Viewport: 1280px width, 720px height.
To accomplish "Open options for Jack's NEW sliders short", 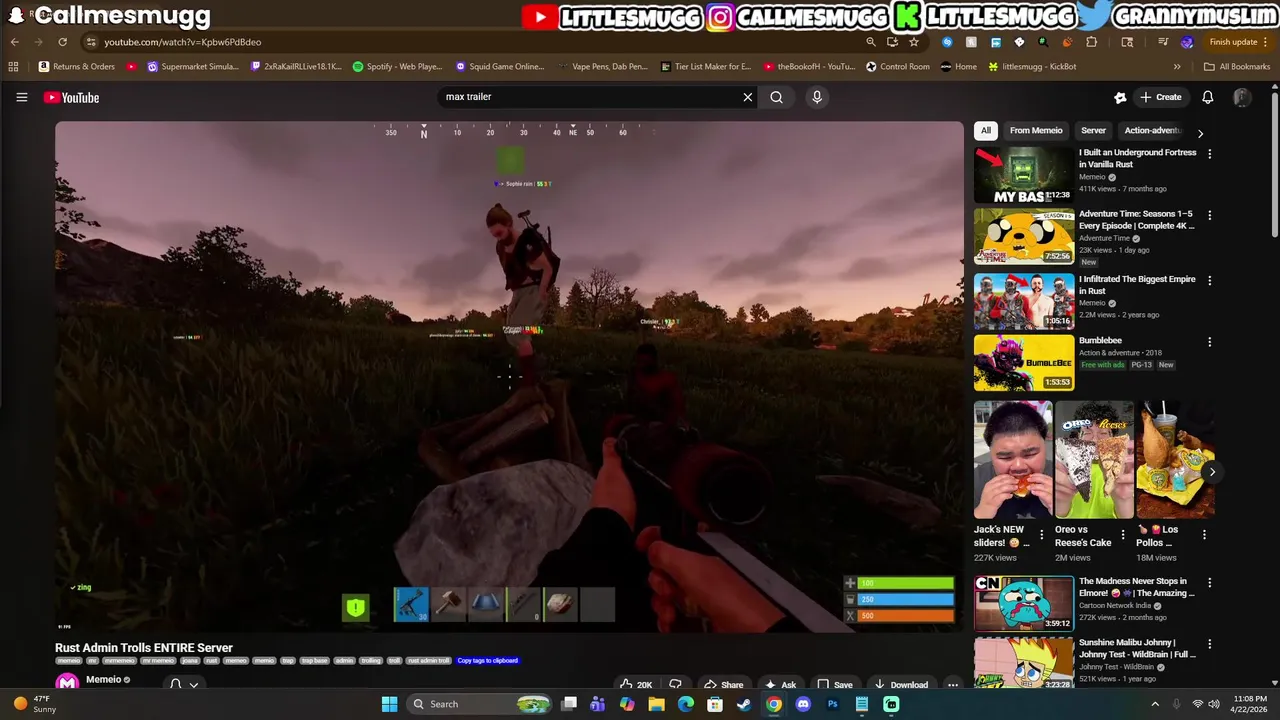I will click(x=1041, y=535).
